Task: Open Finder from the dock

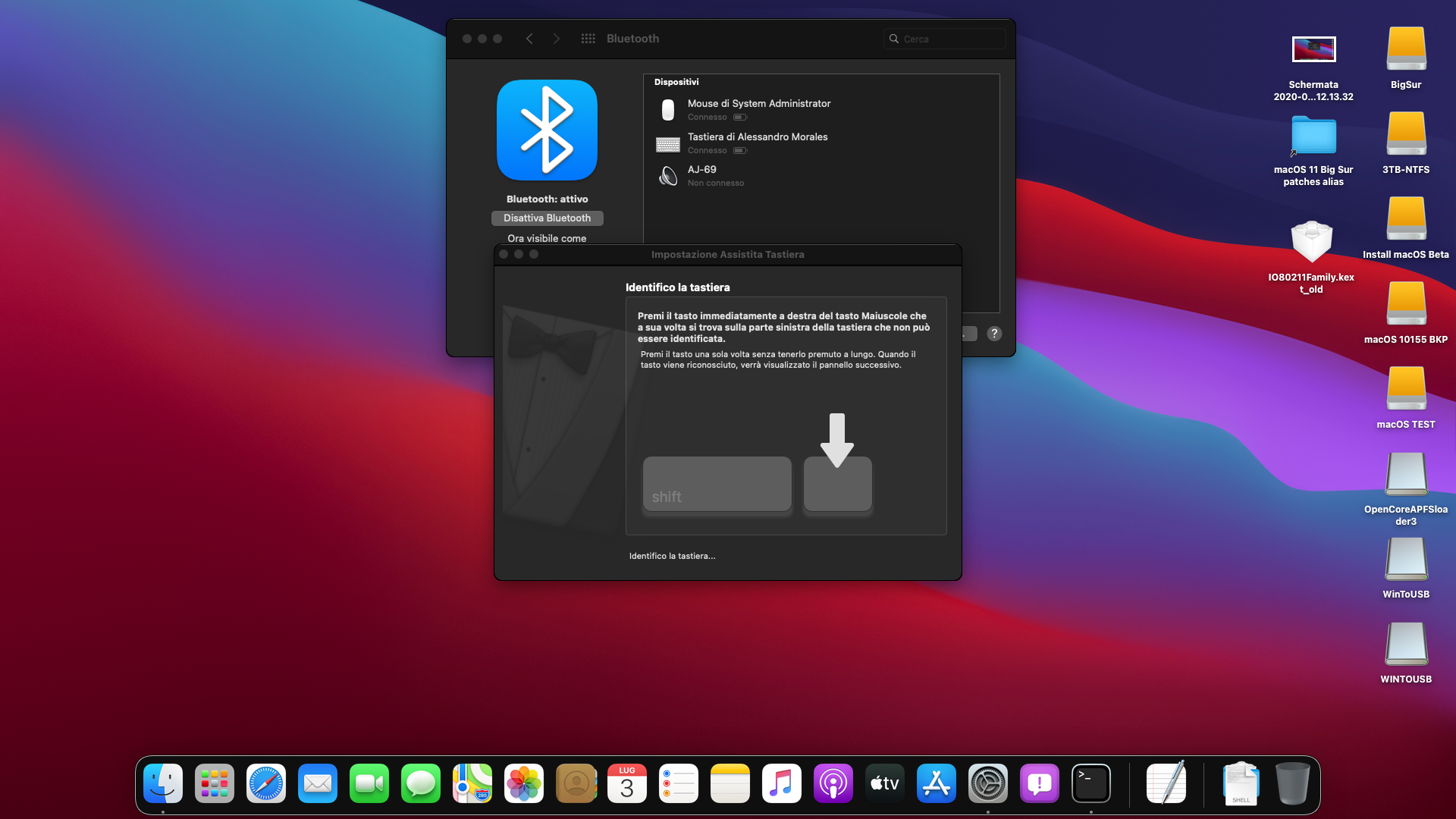Action: pos(163,783)
